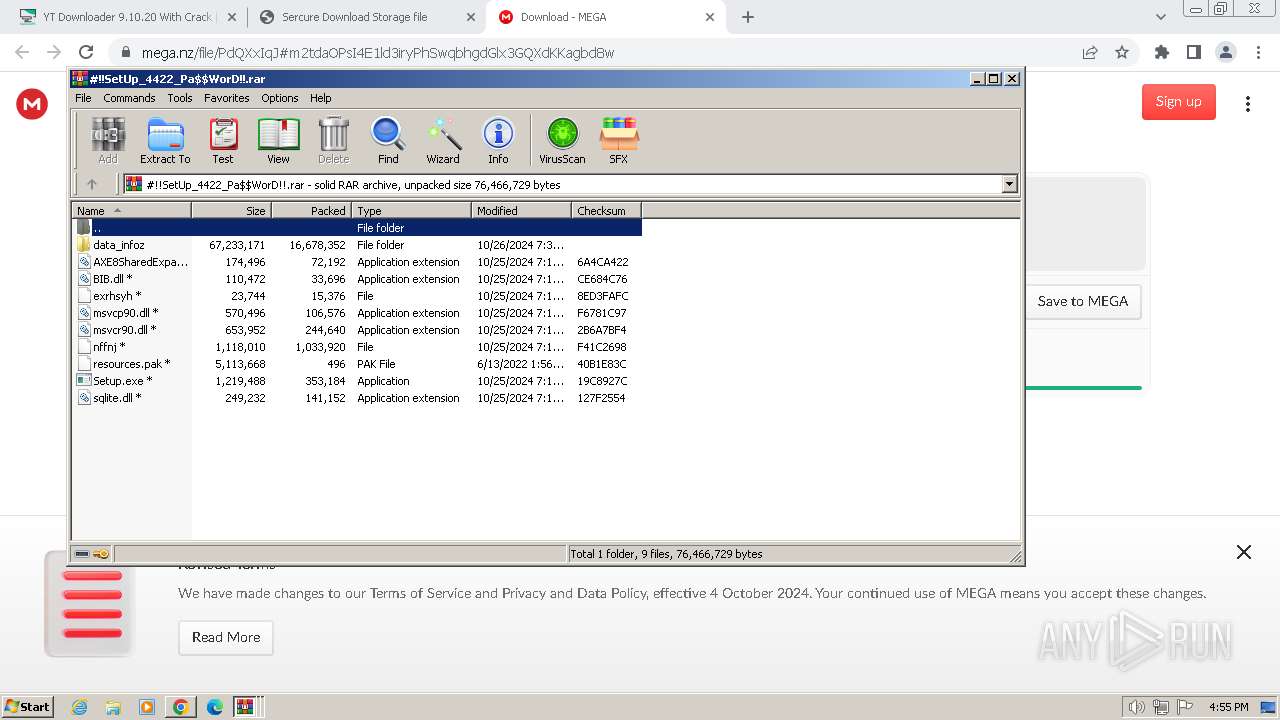Open the Help menu in WinRAR
This screenshot has width=1280, height=720.
[321, 98]
